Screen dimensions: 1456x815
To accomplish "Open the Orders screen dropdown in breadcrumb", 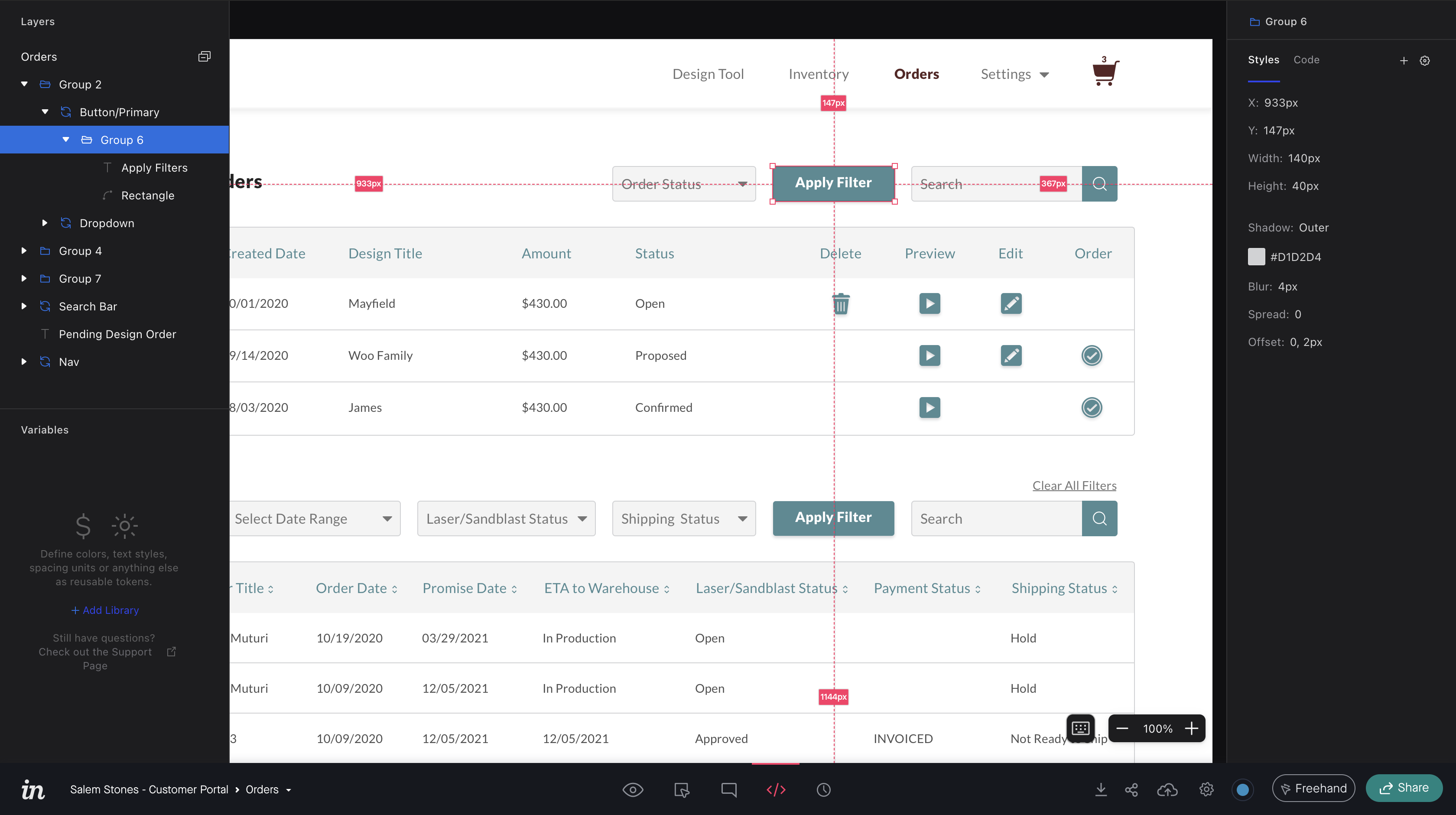I will point(288,790).
